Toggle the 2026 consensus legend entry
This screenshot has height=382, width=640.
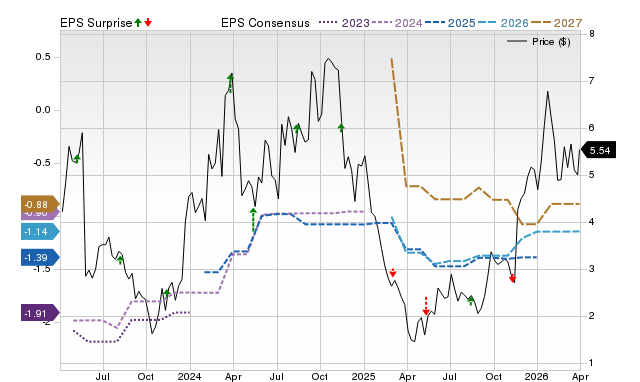[503, 23]
